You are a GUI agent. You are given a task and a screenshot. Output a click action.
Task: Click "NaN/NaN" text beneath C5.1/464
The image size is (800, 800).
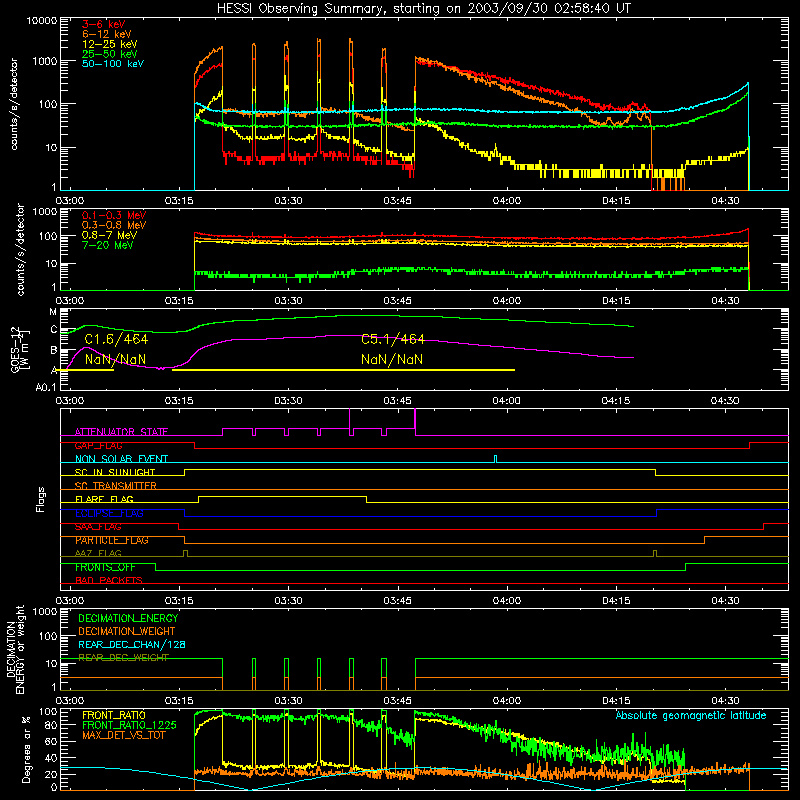click(x=392, y=359)
